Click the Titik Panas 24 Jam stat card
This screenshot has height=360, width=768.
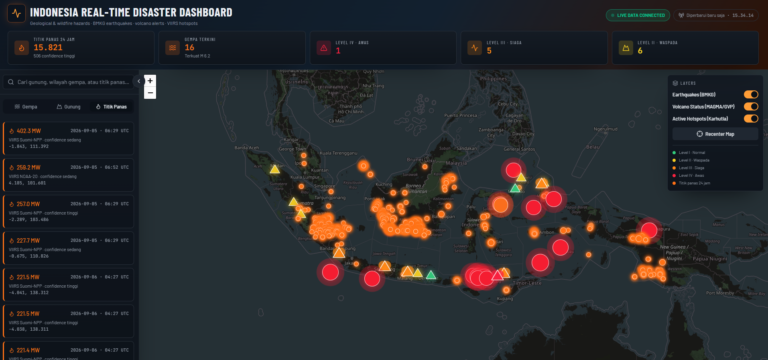click(81, 48)
